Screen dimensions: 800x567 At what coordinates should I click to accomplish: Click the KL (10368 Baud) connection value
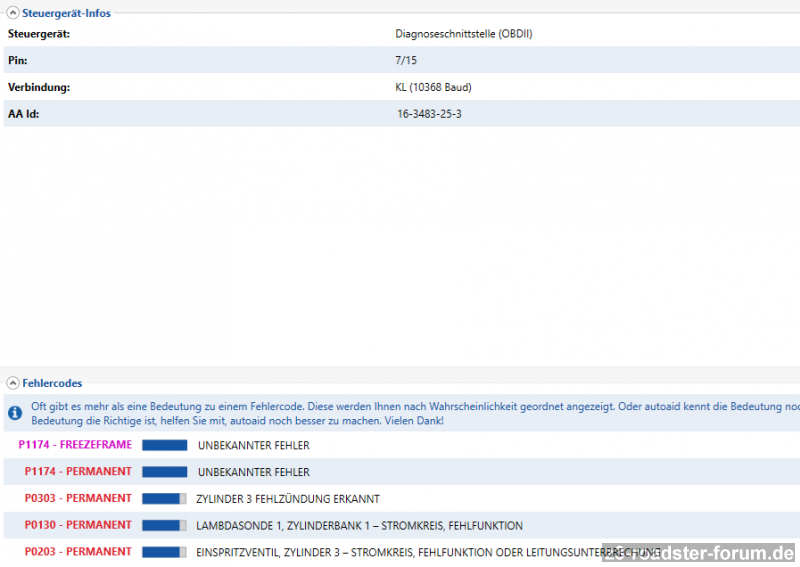pos(433,87)
